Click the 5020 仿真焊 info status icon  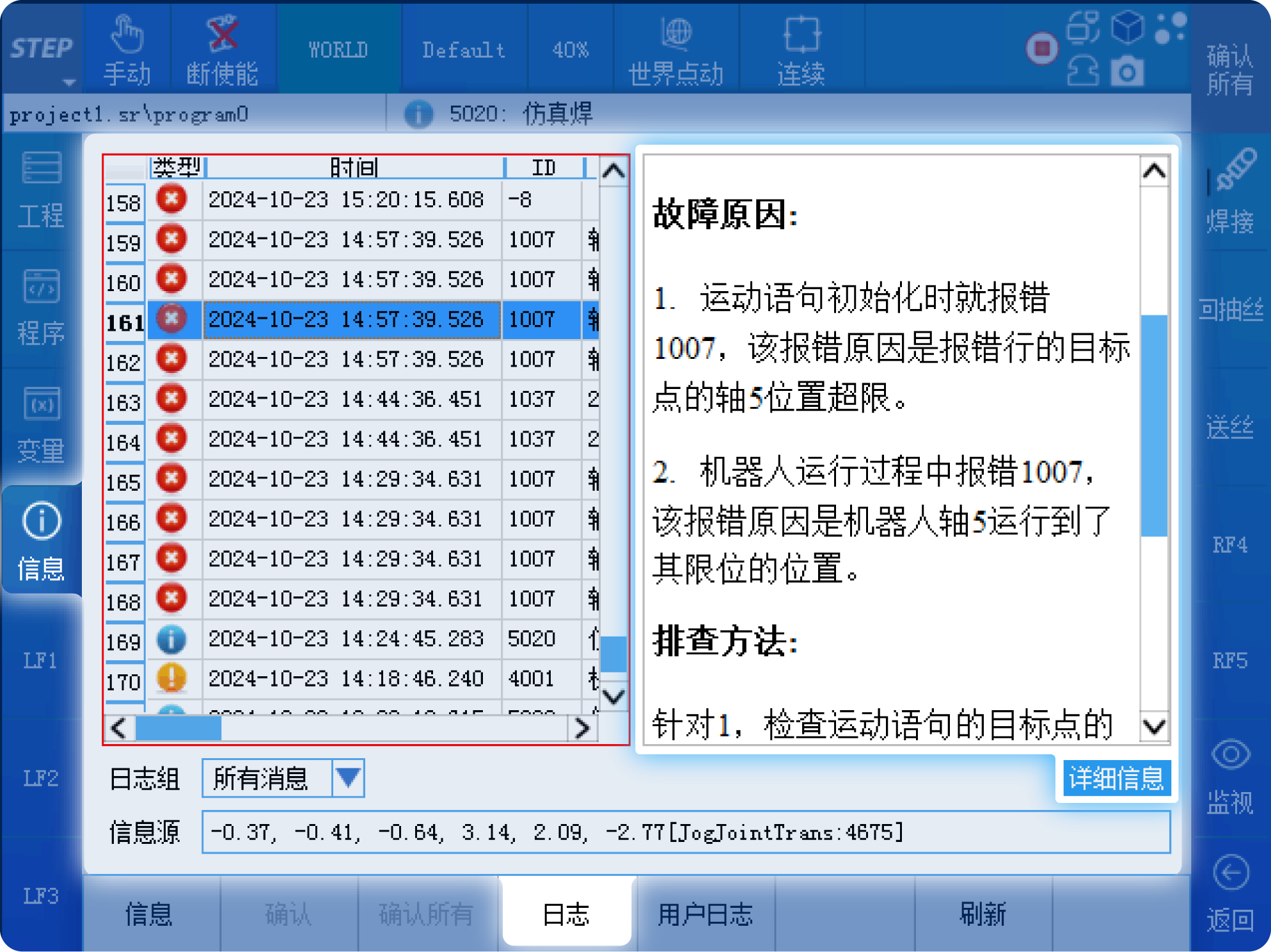pyautogui.click(x=418, y=114)
